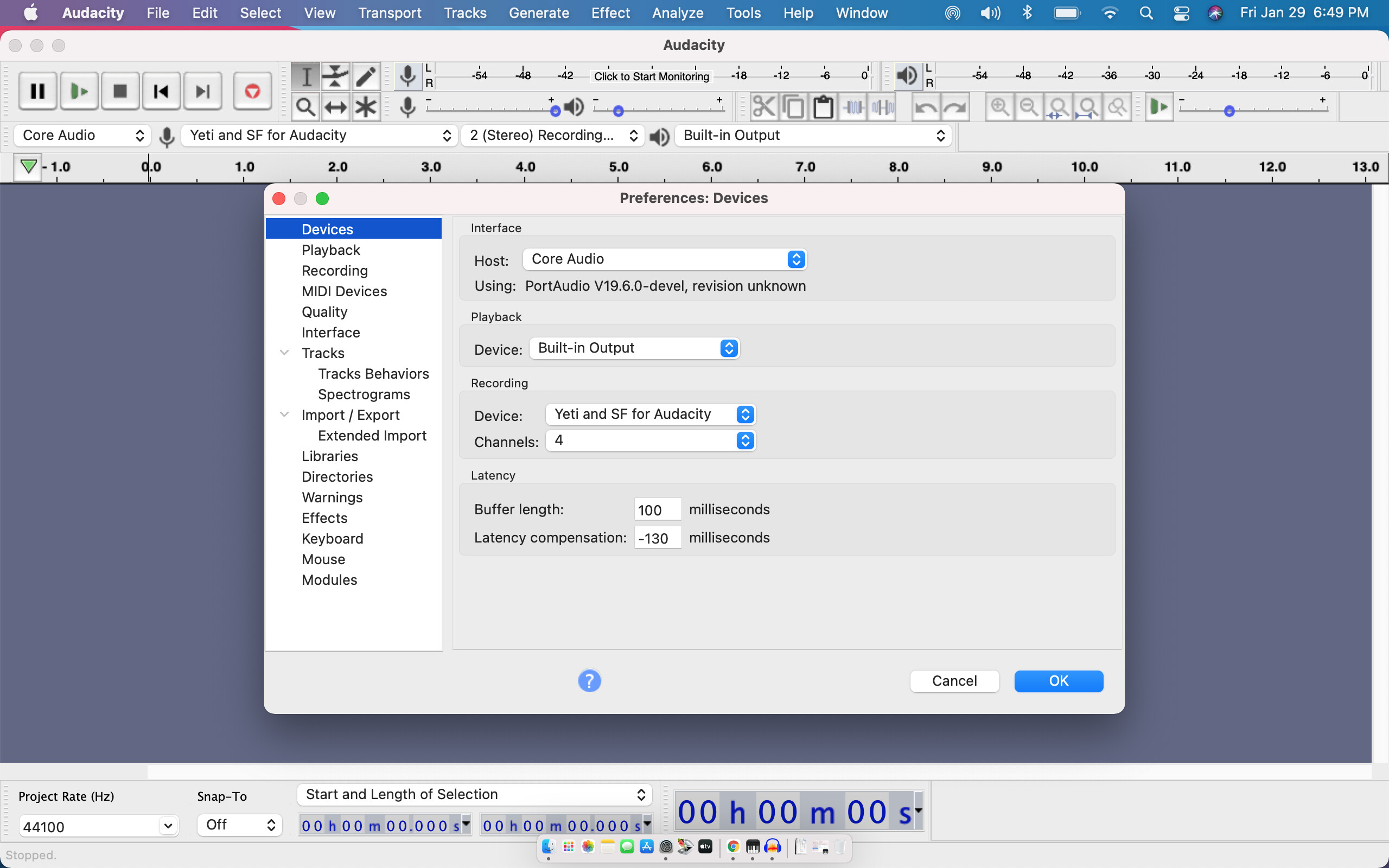
Task: Paste audio from clipboard
Action: pyautogui.click(x=823, y=107)
